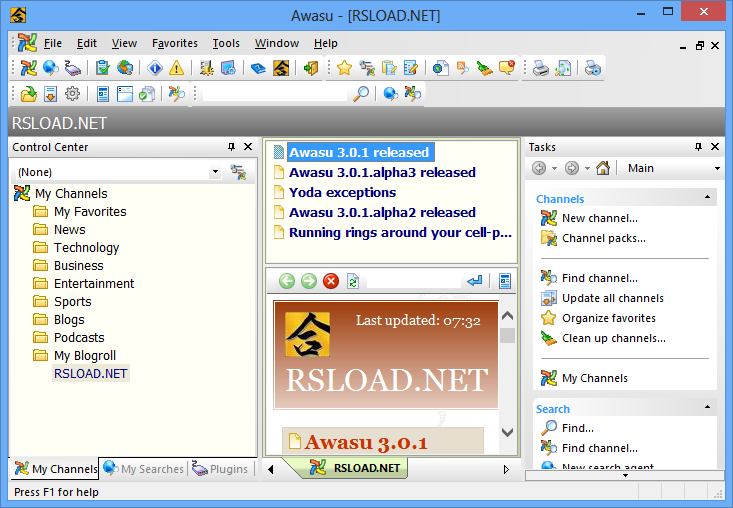Click the exit door toolbar icon
The image size is (733, 508).
310,68
